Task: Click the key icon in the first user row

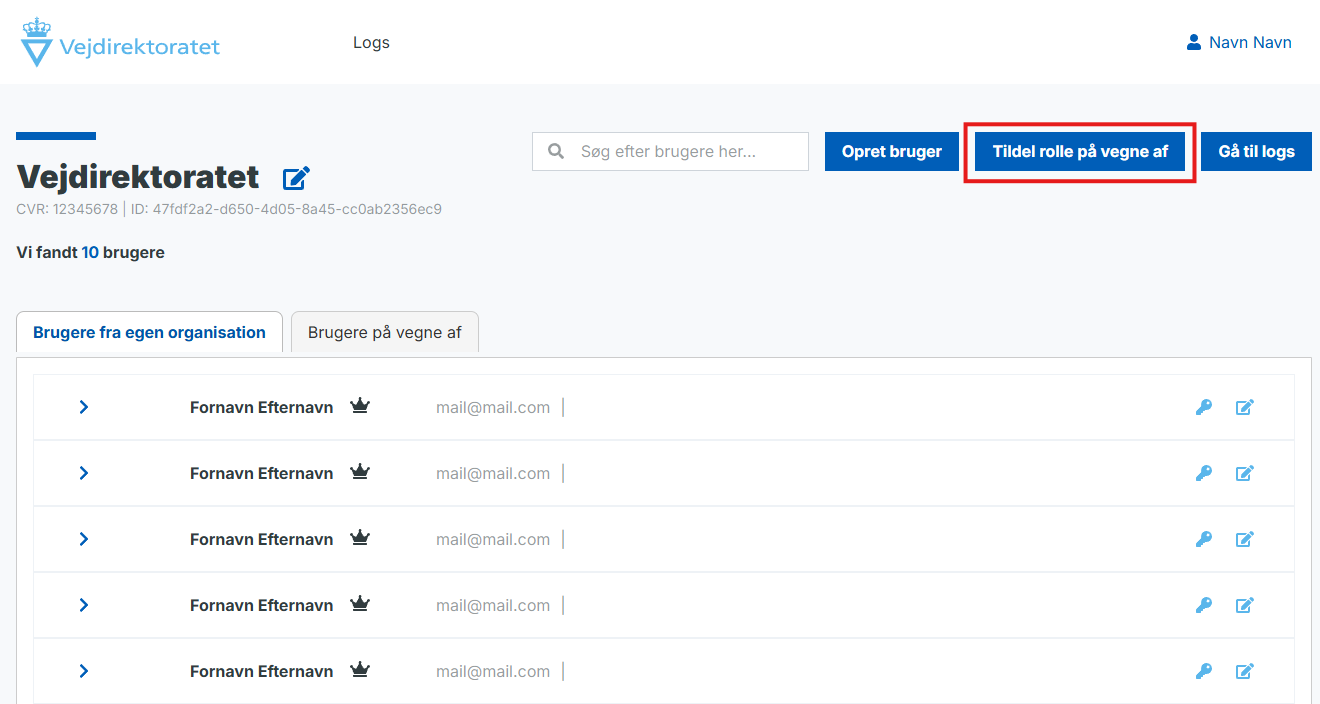Action: 1204,407
